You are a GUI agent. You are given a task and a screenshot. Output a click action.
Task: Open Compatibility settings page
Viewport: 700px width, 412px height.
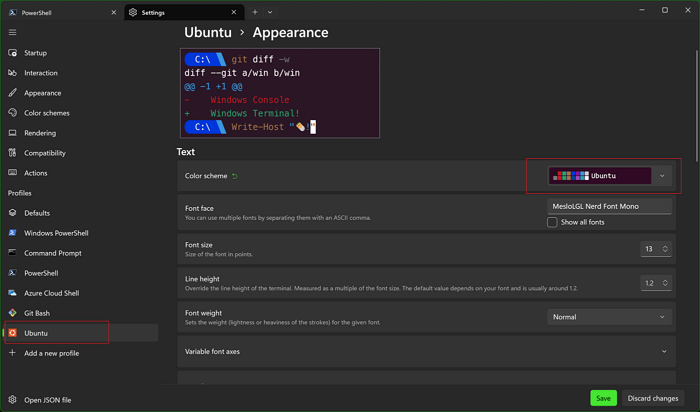pyautogui.click(x=82, y=153)
